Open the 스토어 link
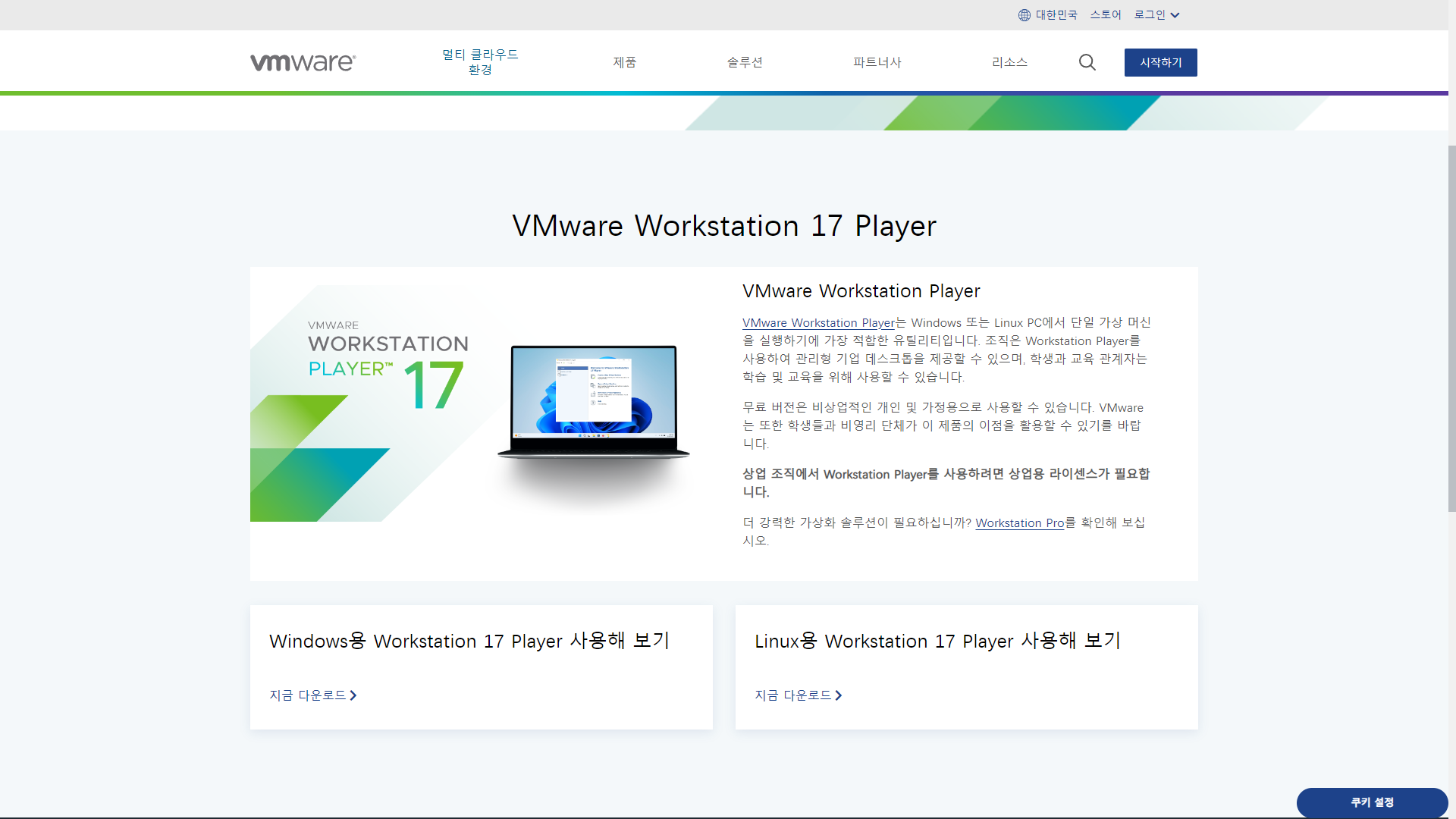1456x819 pixels. (x=1106, y=15)
